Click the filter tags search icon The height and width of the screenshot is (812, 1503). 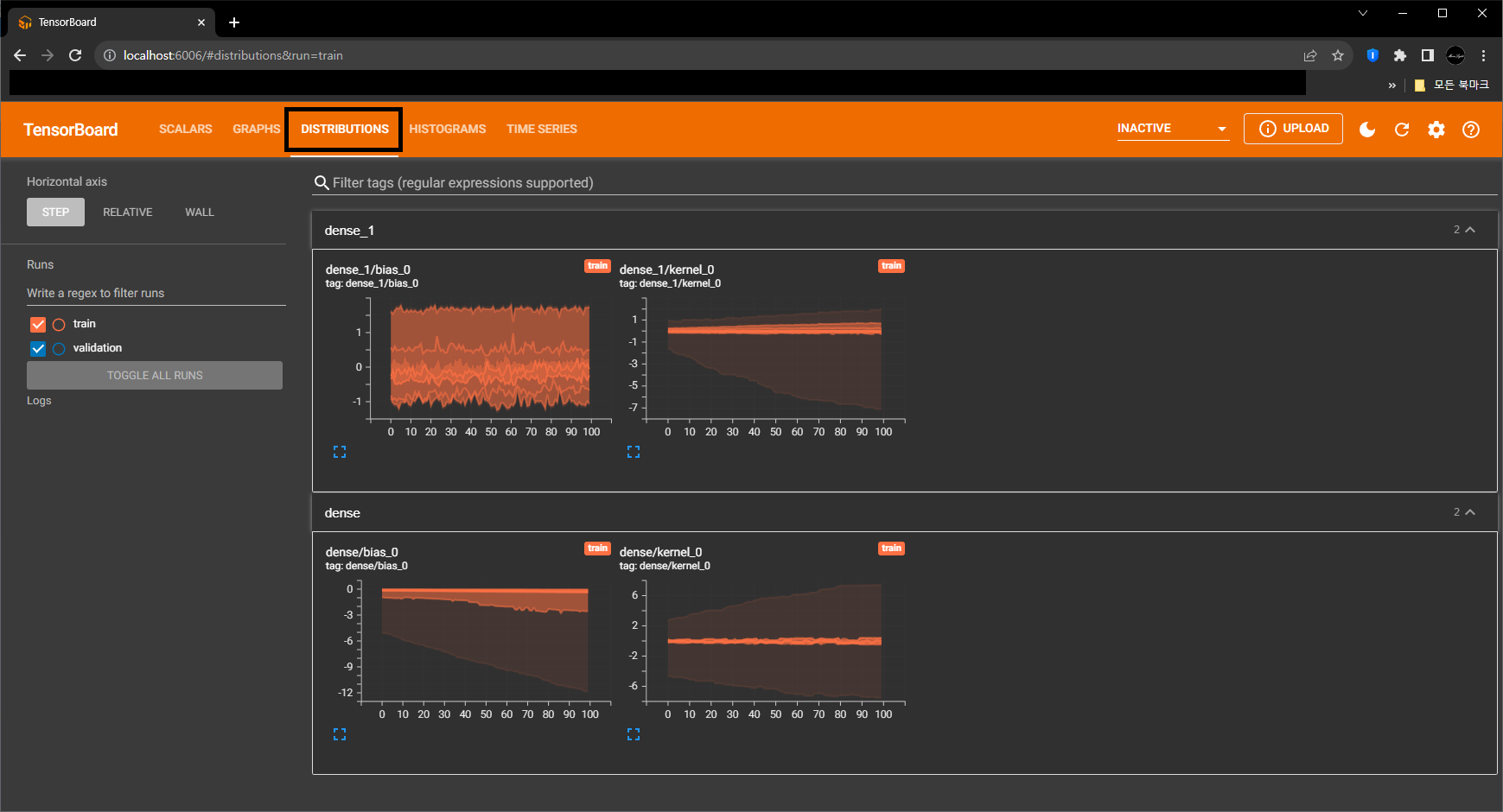click(x=322, y=182)
